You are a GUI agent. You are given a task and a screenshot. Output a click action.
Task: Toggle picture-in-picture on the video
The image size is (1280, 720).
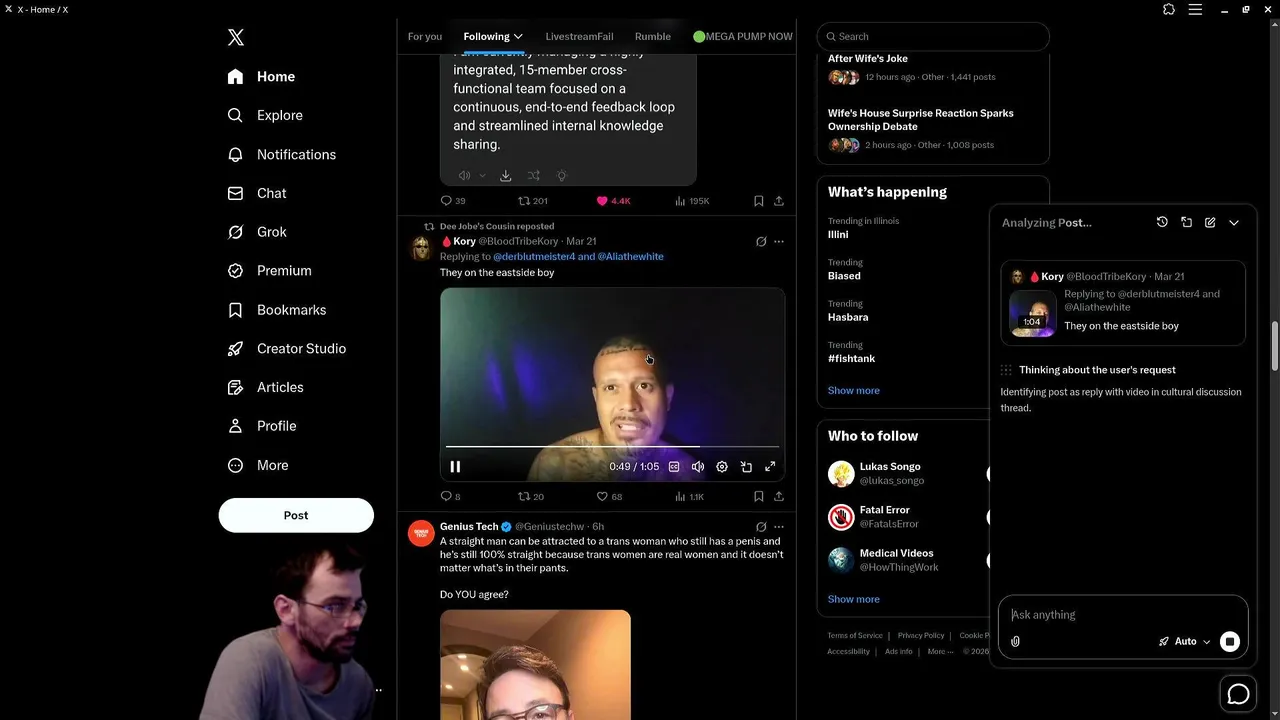[x=746, y=467]
